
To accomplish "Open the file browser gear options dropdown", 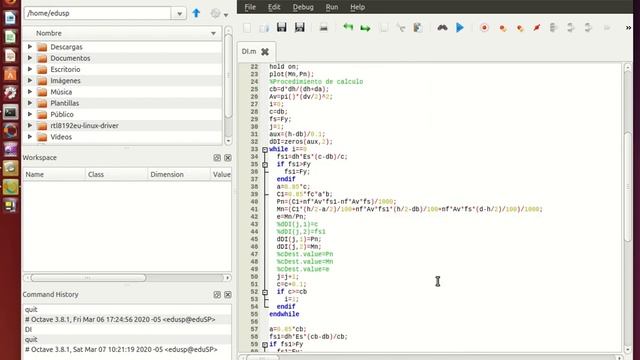I will coord(219,13).
